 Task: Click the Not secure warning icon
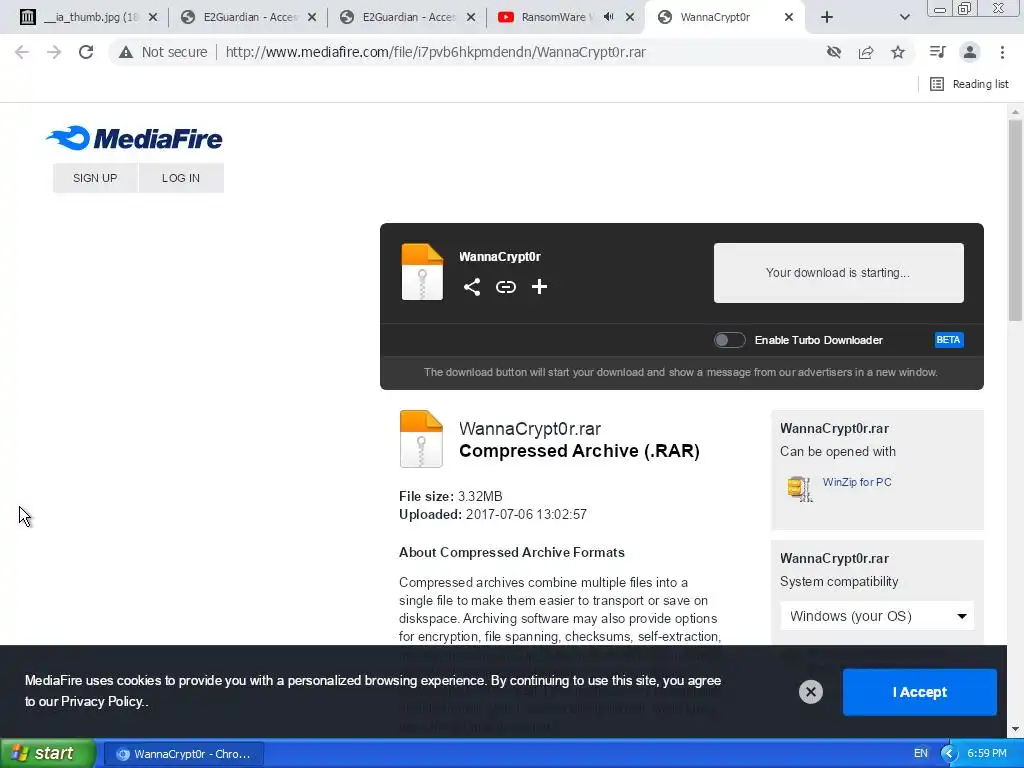[126, 52]
